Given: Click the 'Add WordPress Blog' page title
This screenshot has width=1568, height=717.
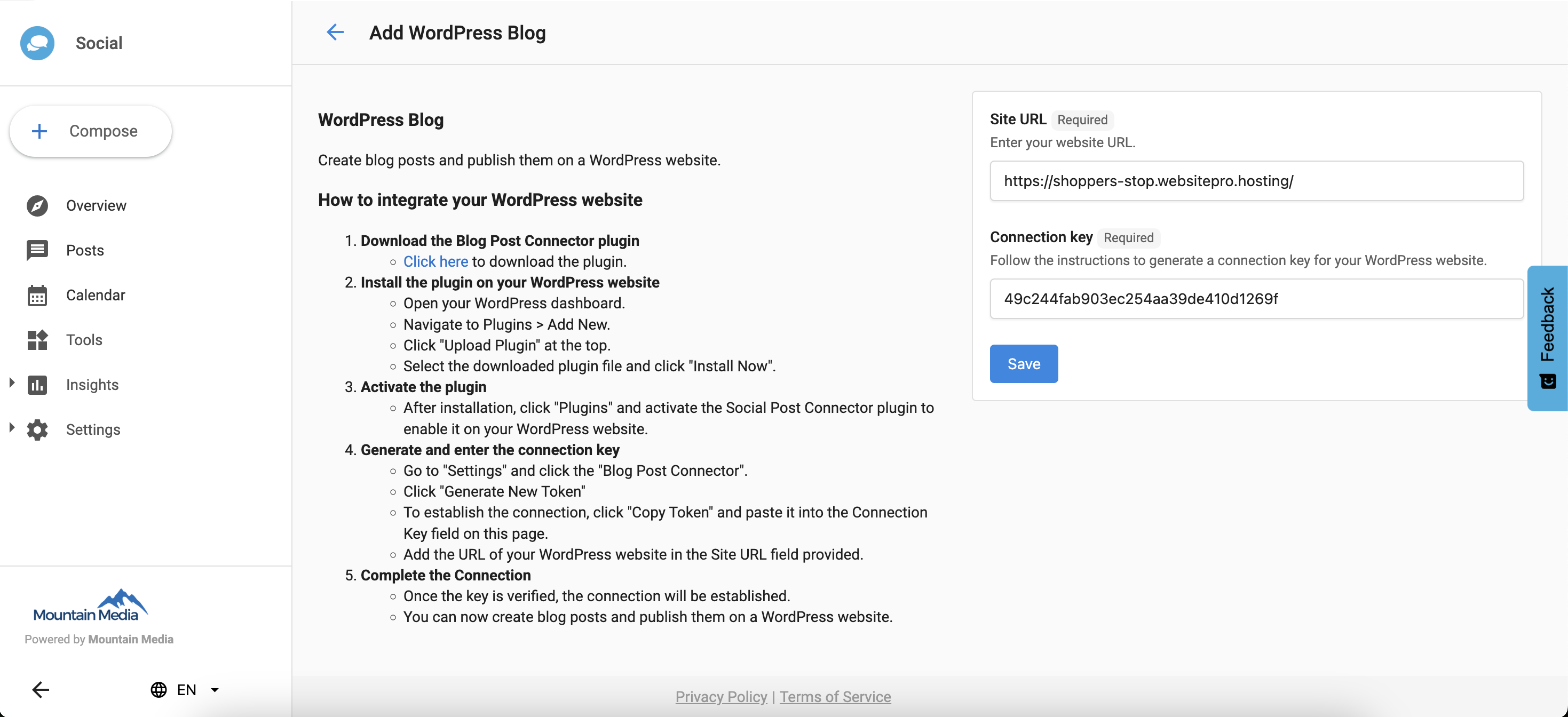Looking at the screenshot, I should [x=457, y=32].
